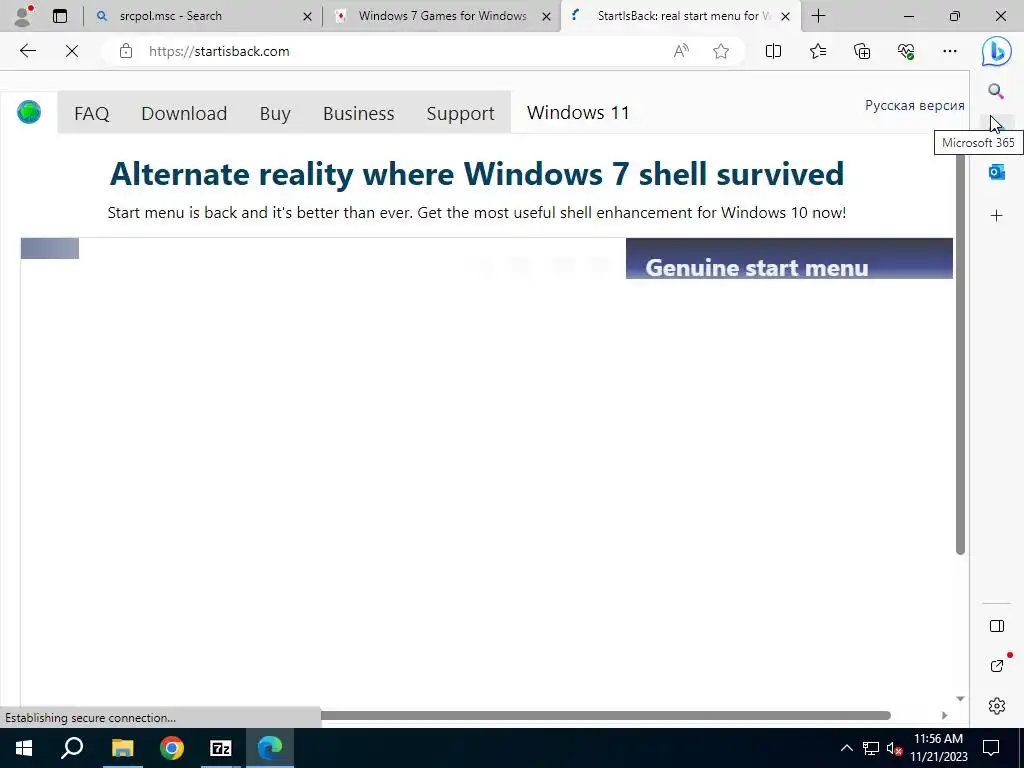Click scroll right arrow on horizontal scrollbar
Image resolution: width=1024 pixels, height=768 pixels.
coord(944,715)
